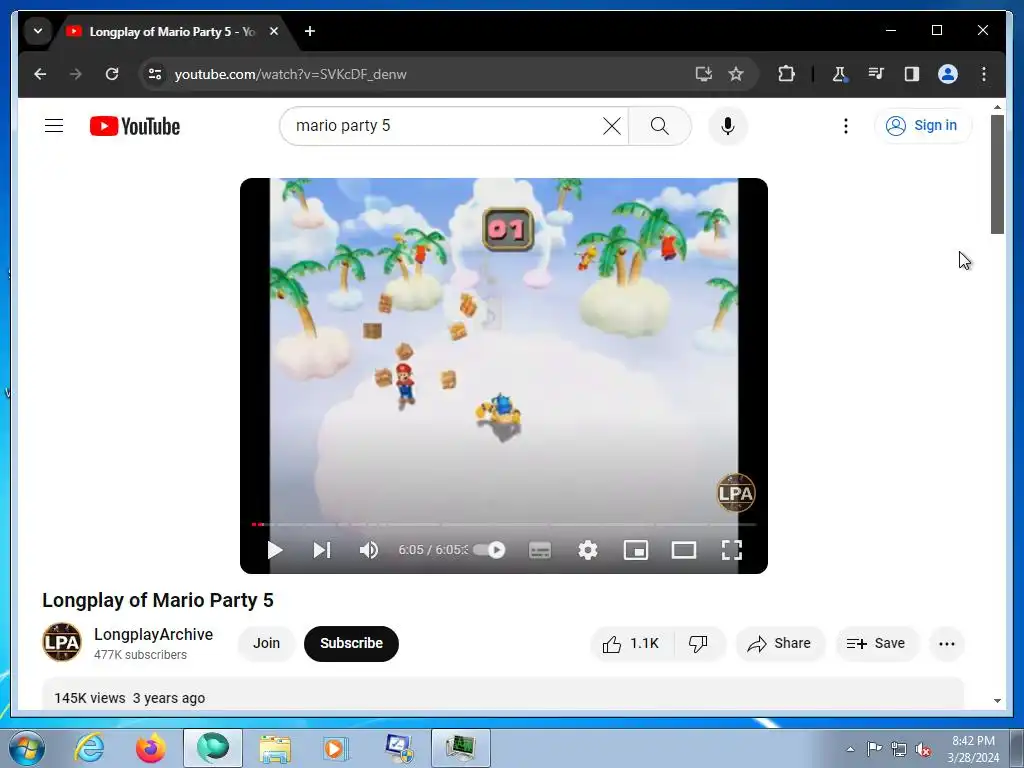1024x768 pixels.
Task: Open more actions ellipsis menu
Action: 947,644
